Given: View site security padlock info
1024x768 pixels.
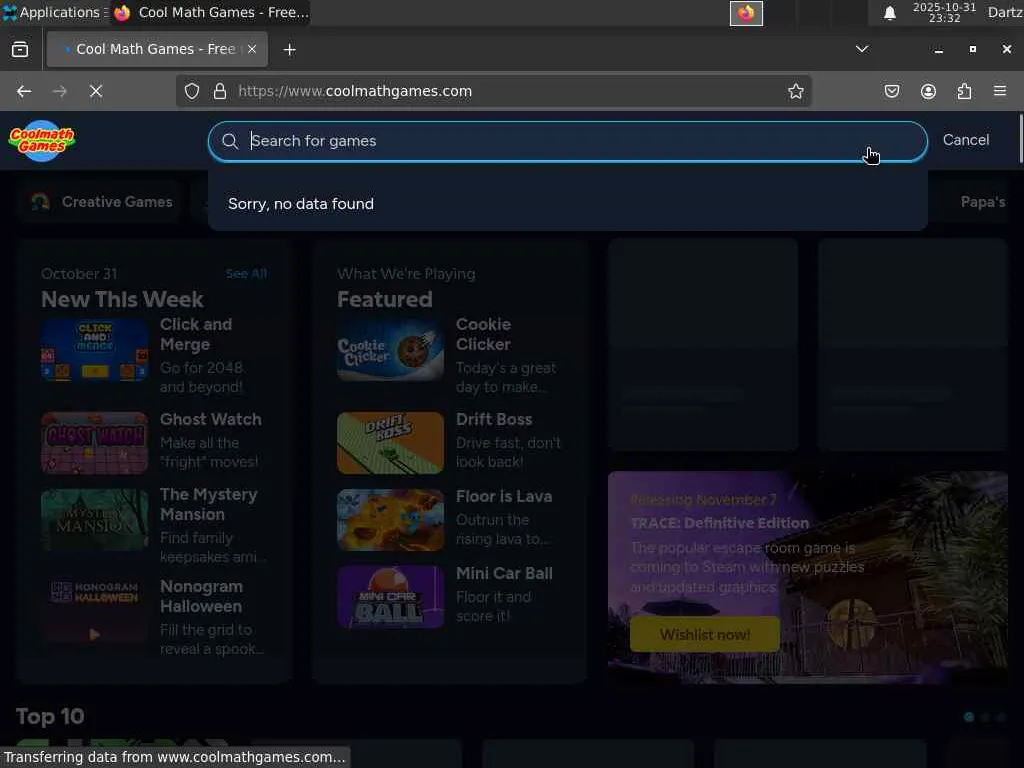Looking at the screenshot, I should 220,91.
